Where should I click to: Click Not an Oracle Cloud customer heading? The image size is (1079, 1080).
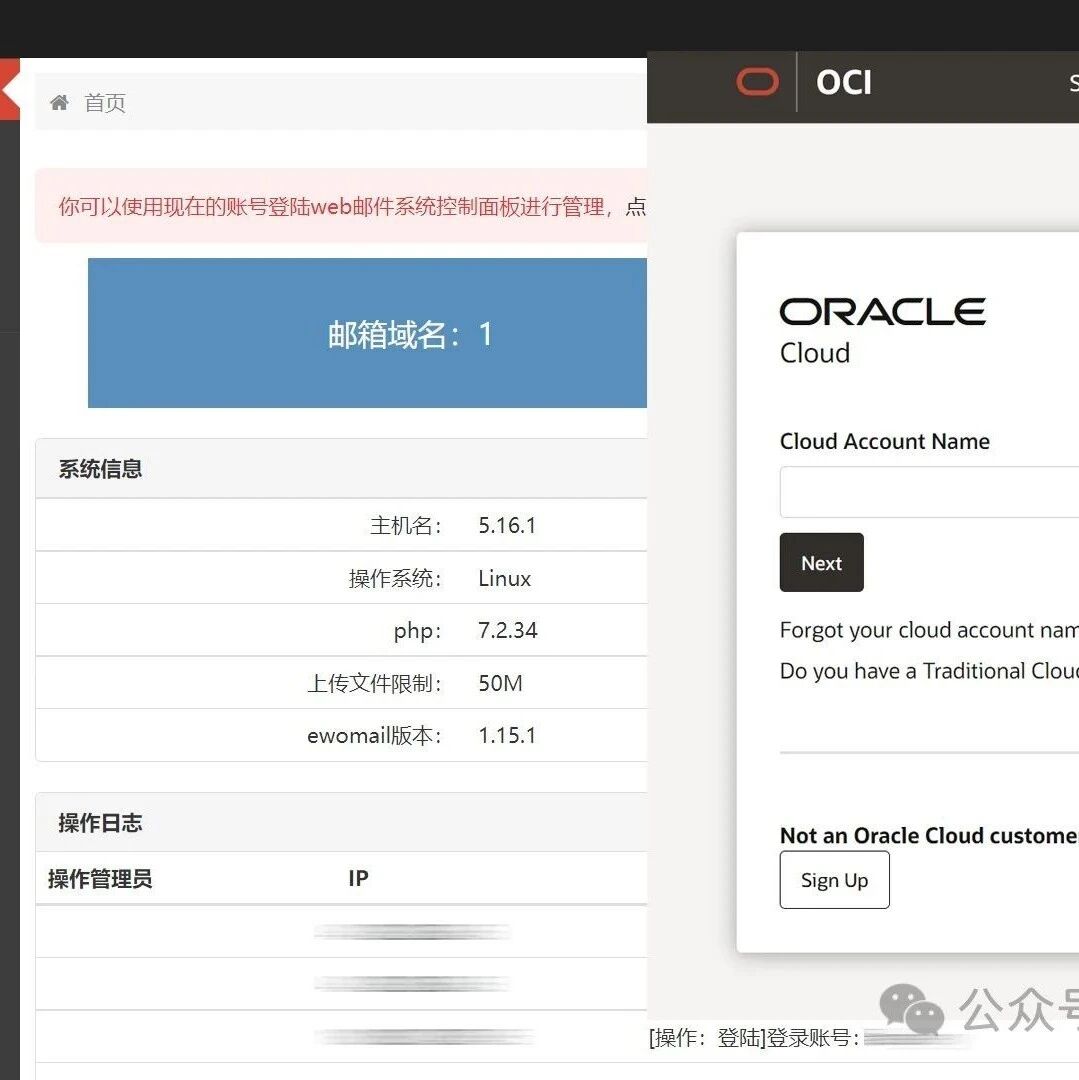point(929,835)
